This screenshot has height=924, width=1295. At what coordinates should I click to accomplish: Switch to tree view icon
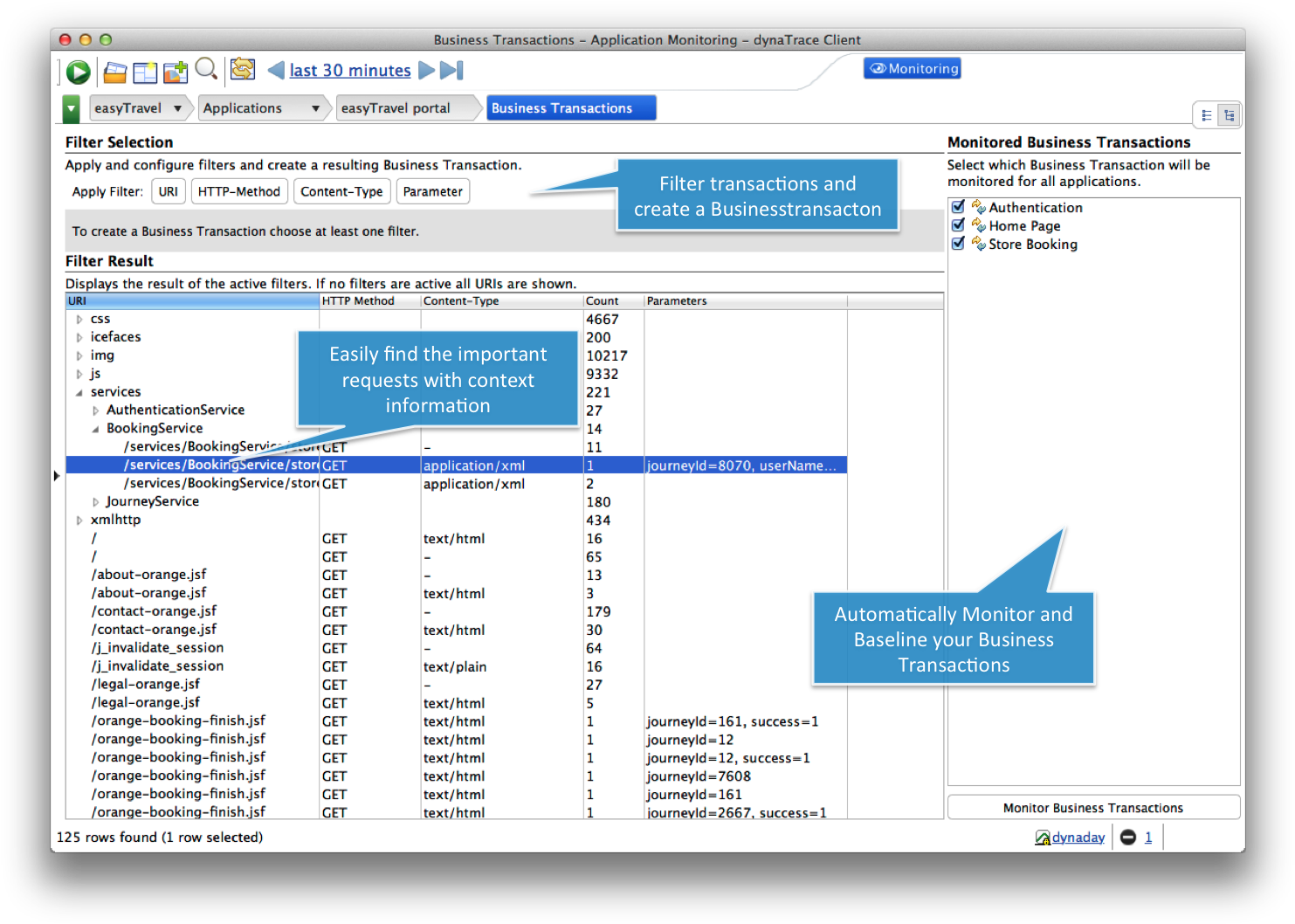(x=1229, y=114)
